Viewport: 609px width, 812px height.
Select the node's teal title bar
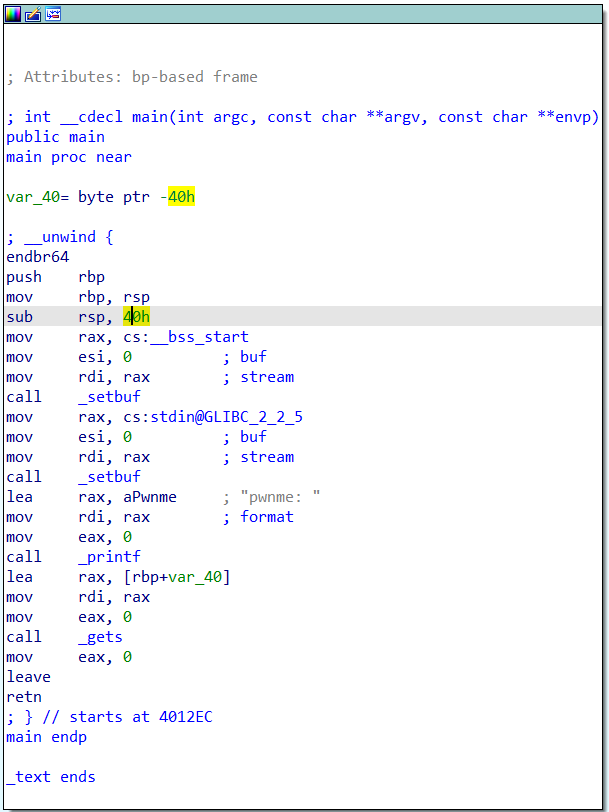click(304, 14)
